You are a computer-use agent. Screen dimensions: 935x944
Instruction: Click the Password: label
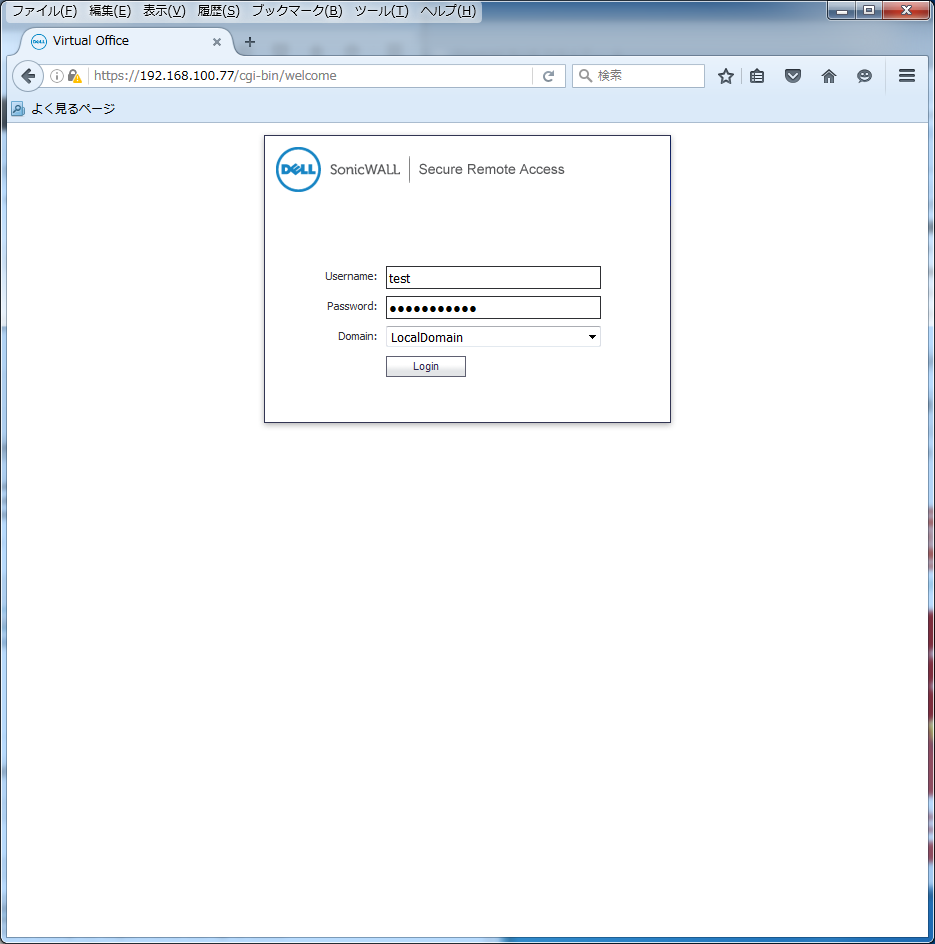click(x=352, y=306)
